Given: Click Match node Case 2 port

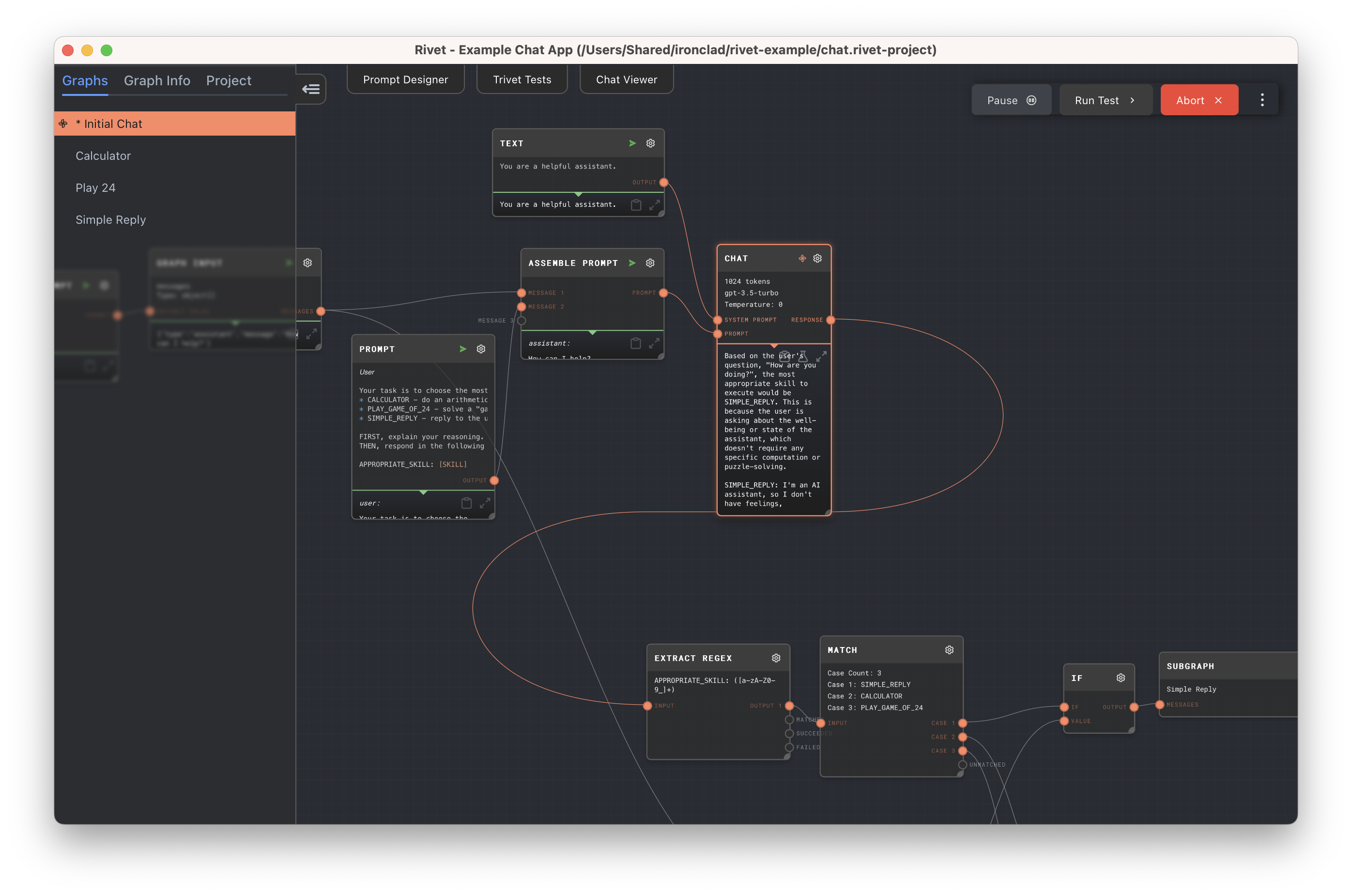Looking at the screenshot, I should (963, 737).
